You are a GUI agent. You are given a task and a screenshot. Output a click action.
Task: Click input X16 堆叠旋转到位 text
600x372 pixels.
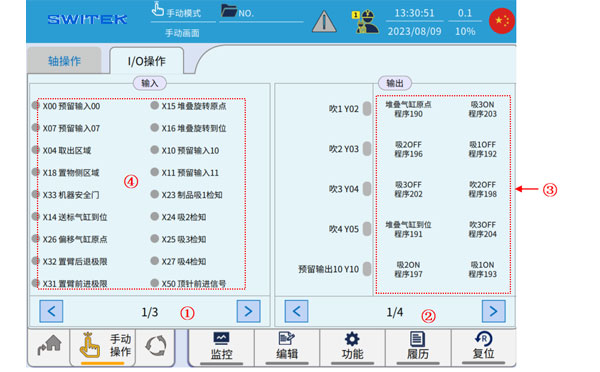pyautogui.click(x=194, y=128)
